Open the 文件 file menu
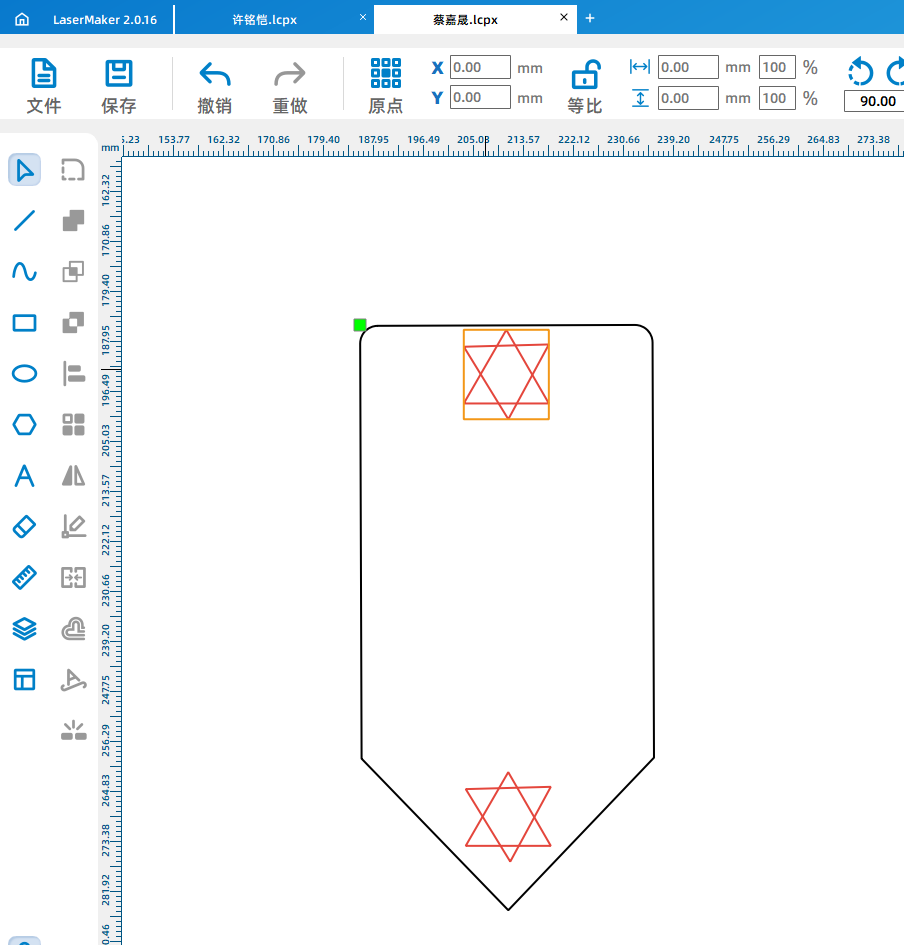This screenshot has height=945, width=904. (x=43, y=86)
